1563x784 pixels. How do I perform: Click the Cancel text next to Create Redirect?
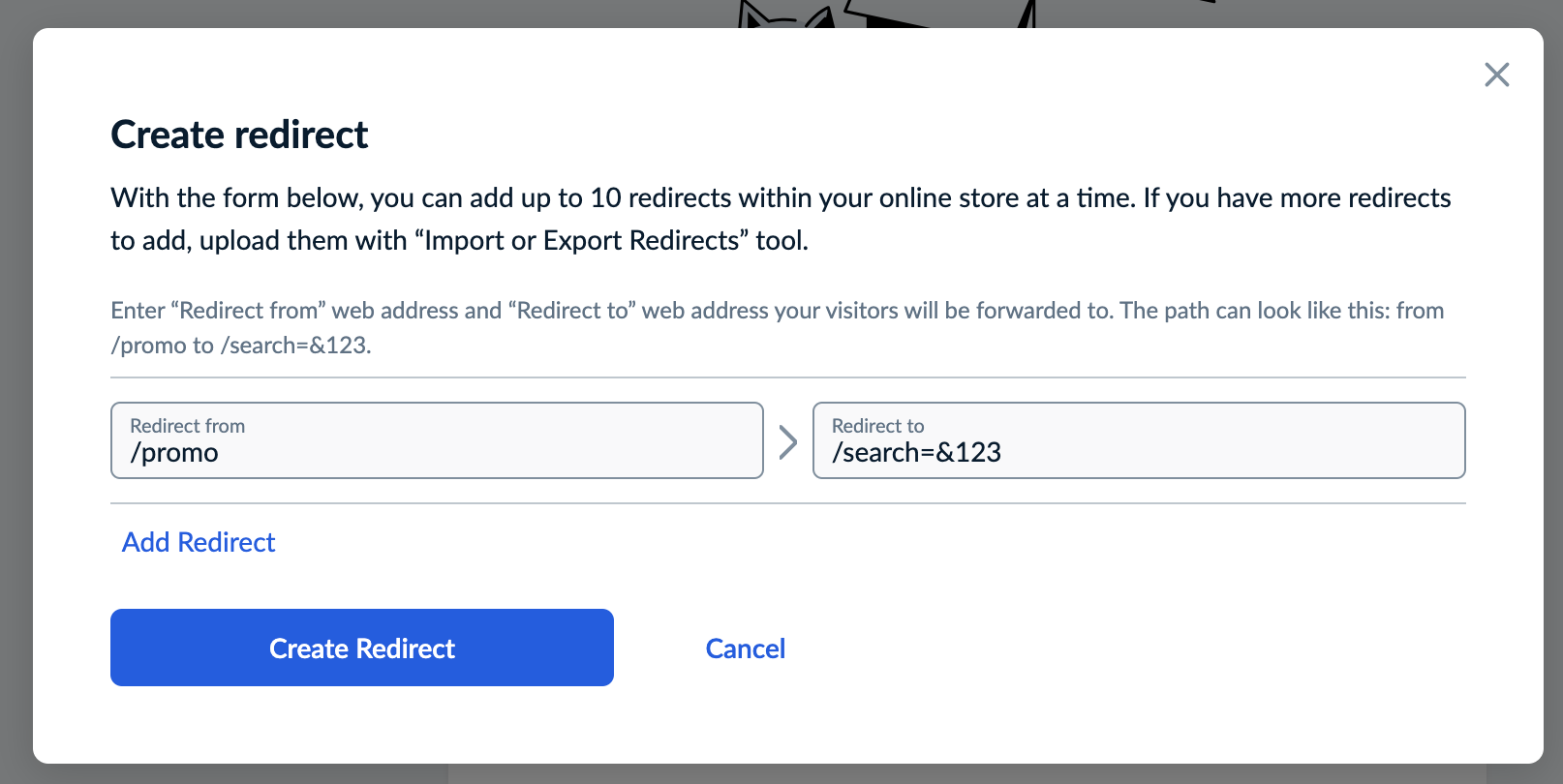tap(745, 648)
